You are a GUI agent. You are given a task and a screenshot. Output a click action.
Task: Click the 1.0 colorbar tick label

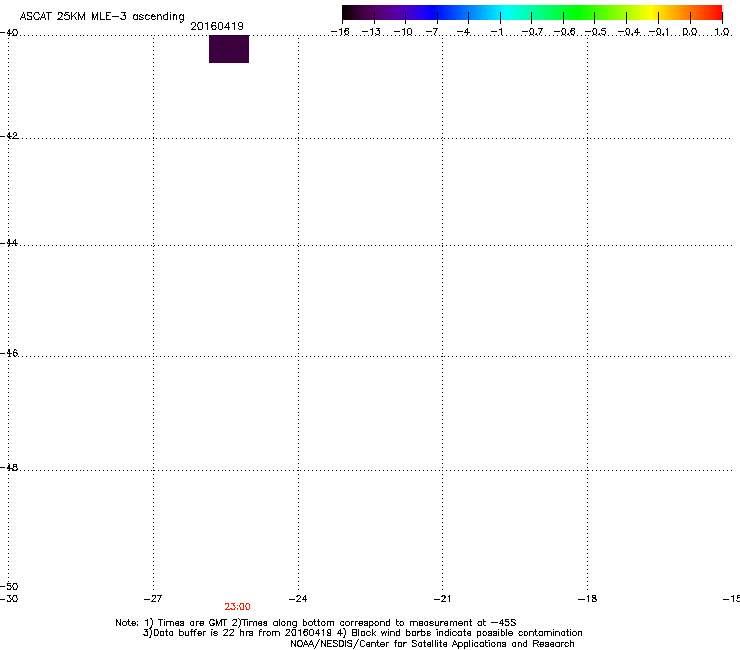coord(722,32)
